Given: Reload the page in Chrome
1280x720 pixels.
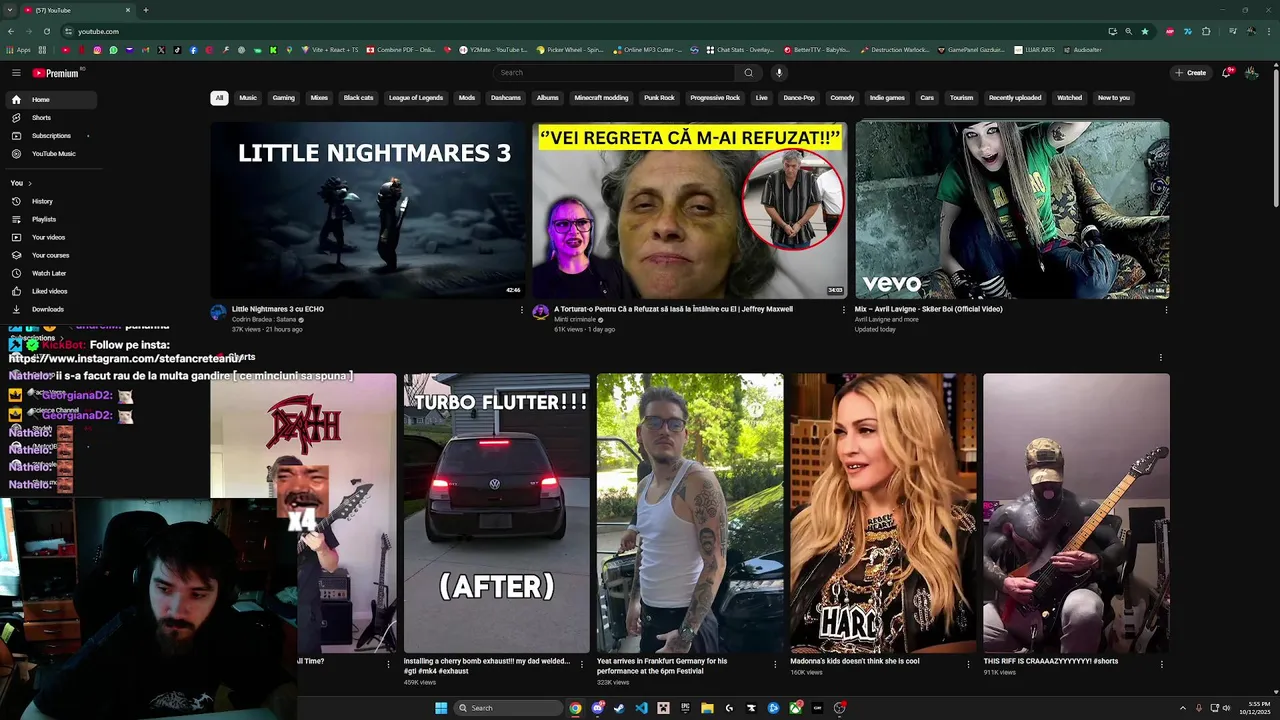Looking at the screenshot, I should click(47, 31).
